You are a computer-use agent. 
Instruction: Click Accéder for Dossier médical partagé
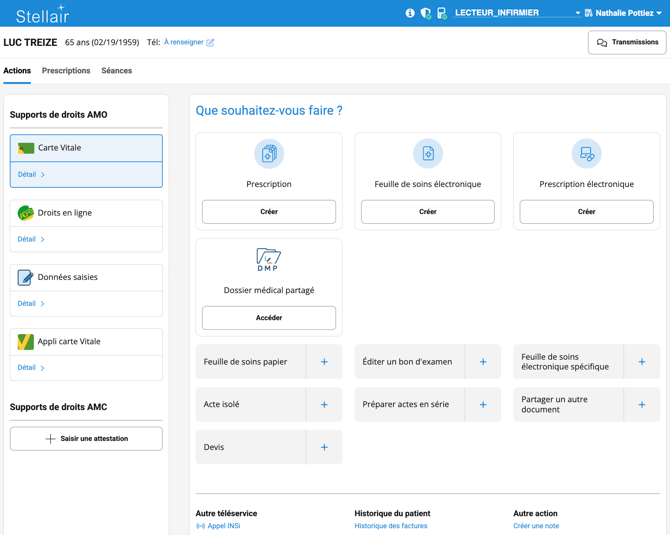(x=269, y=318)
